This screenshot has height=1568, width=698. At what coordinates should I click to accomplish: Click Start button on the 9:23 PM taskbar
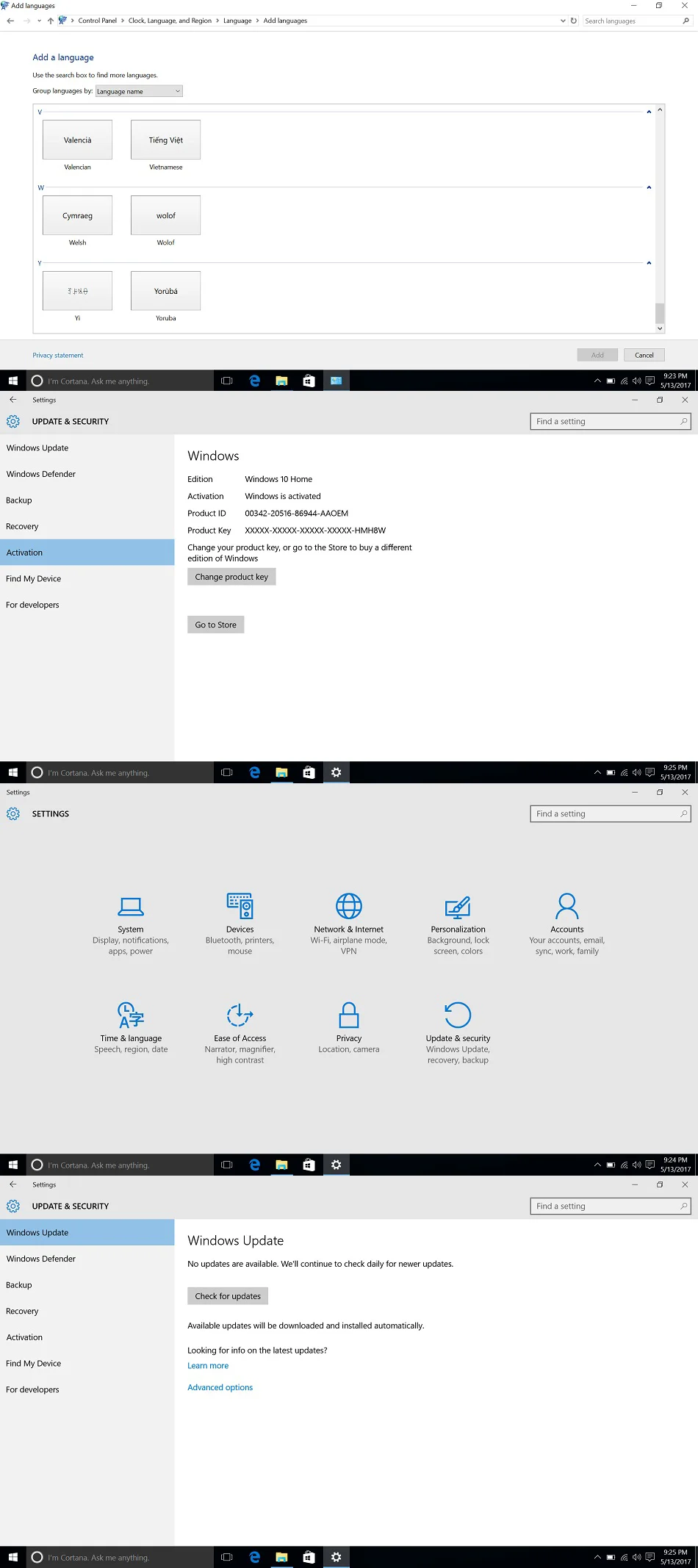pos(13,381)
